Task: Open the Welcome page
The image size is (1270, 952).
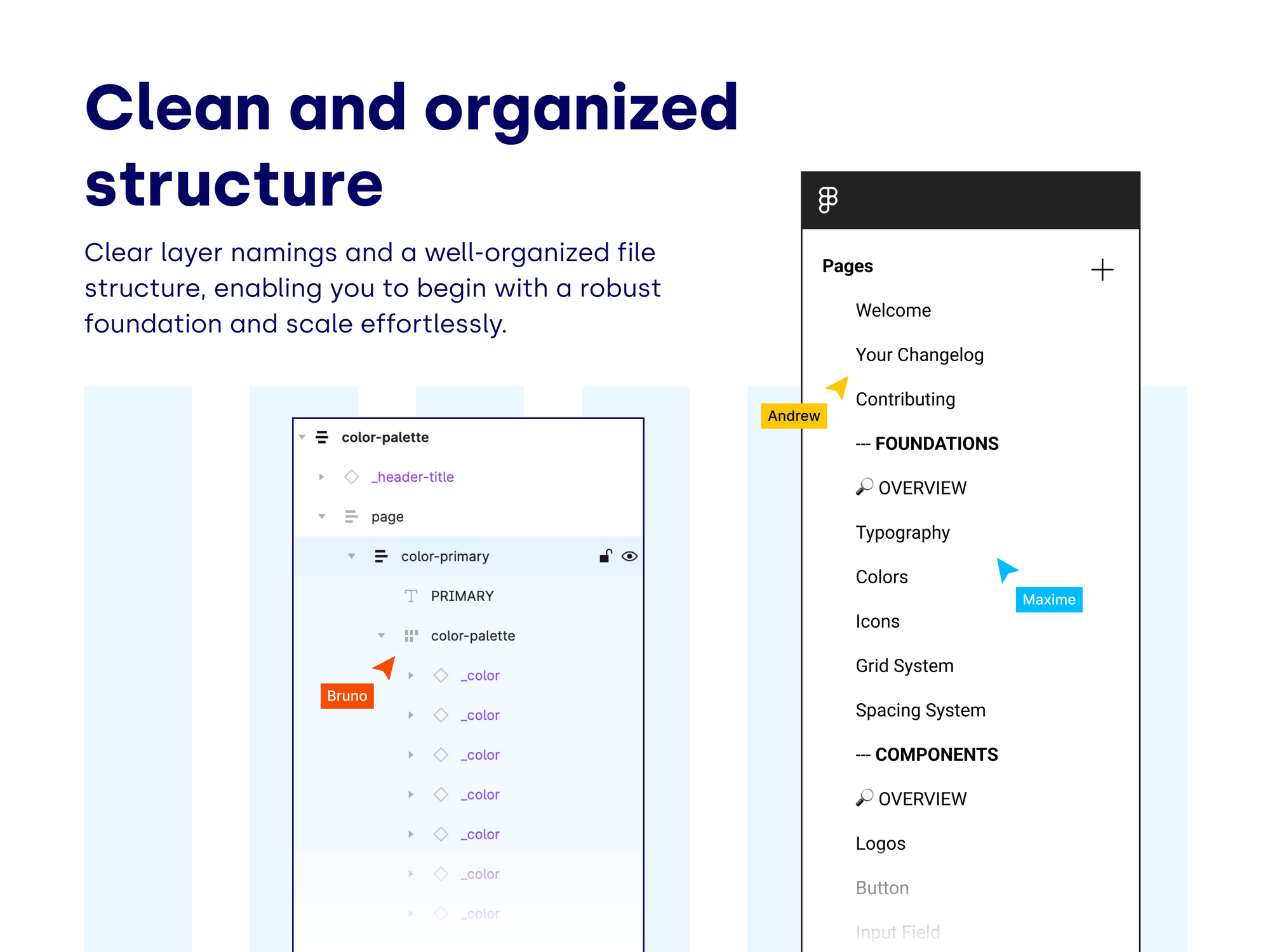Action: pyautogui.click(x=893, y=310)
